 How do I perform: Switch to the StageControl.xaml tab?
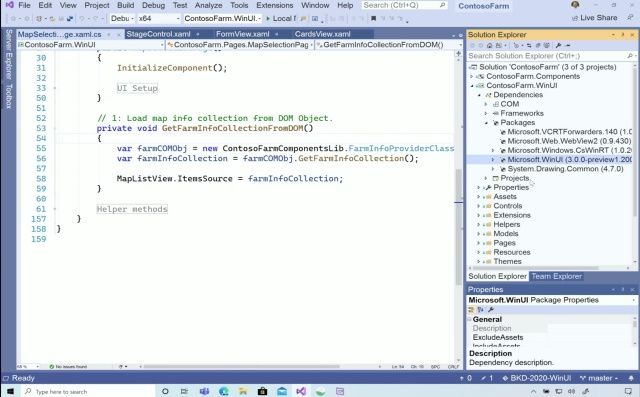[x=158, y=34]
